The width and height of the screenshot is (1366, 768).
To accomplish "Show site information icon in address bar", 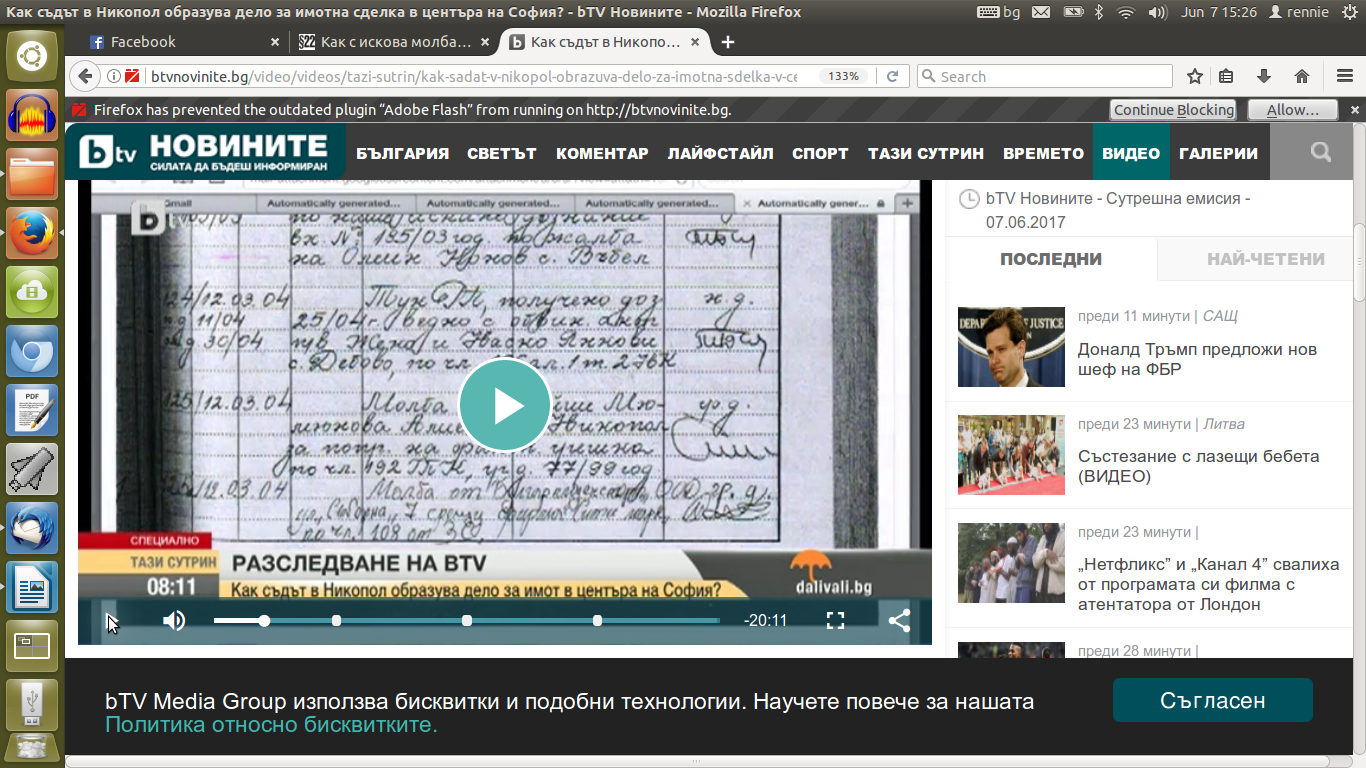I will tap(113, 76).
